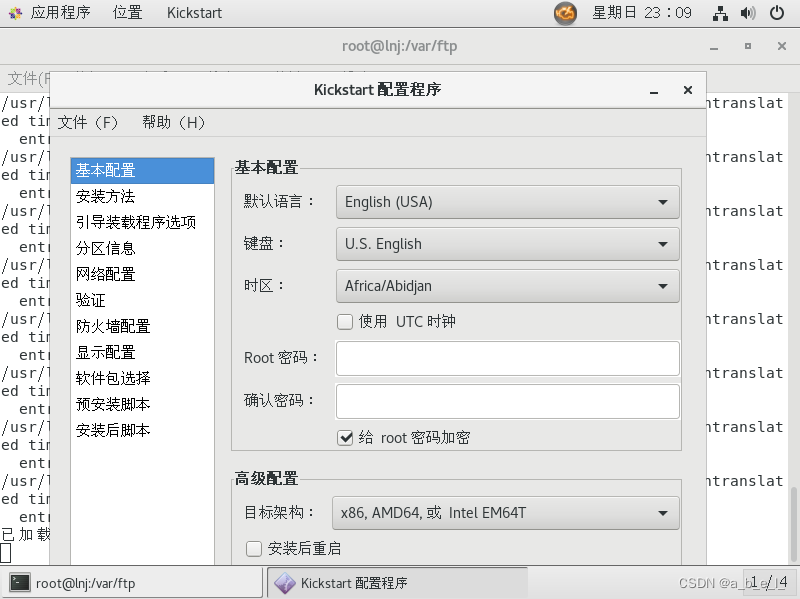Maximize the root@lnj terminal window
The height and width of the screenshot is (599, 800).
(747, 46)
